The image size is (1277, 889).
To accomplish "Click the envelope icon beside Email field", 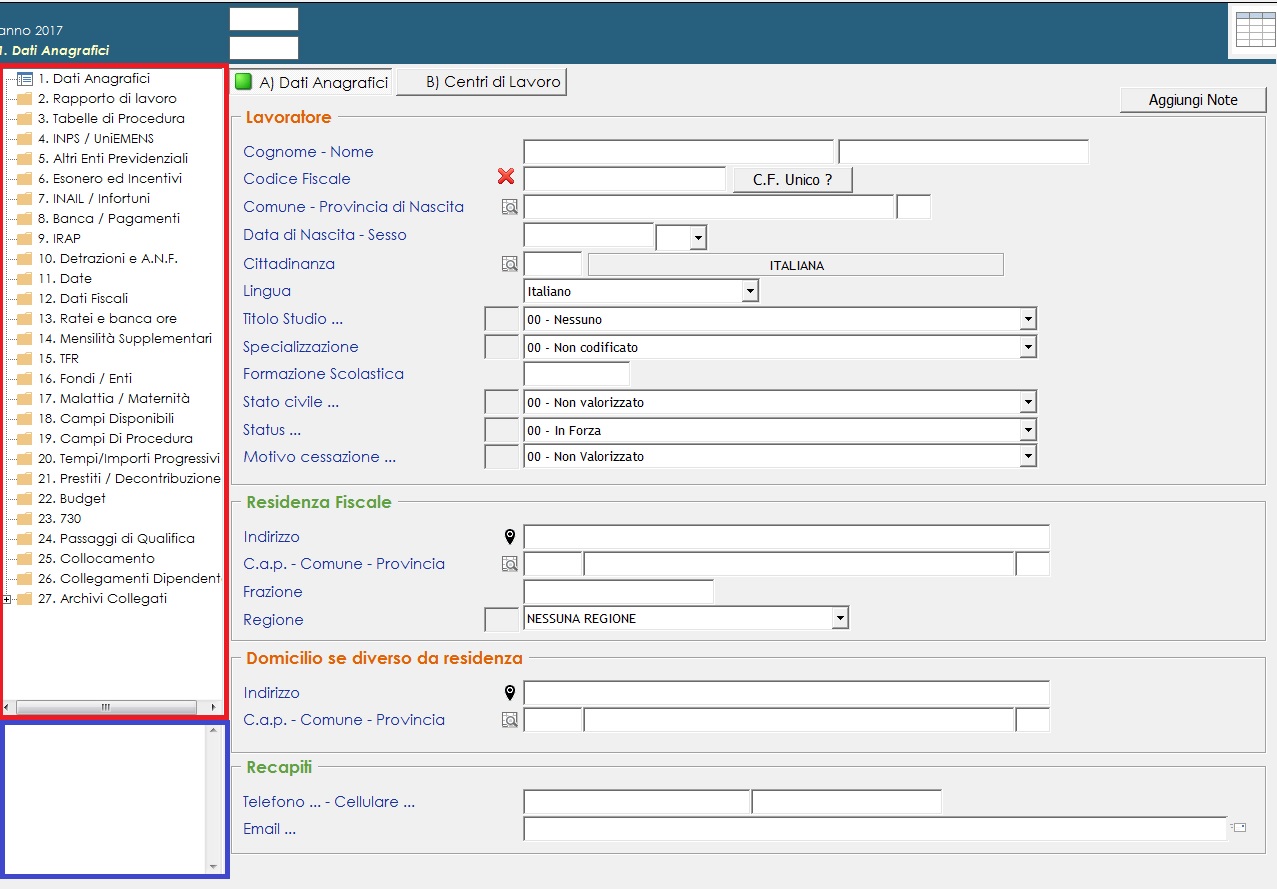I will [1239, 828].
